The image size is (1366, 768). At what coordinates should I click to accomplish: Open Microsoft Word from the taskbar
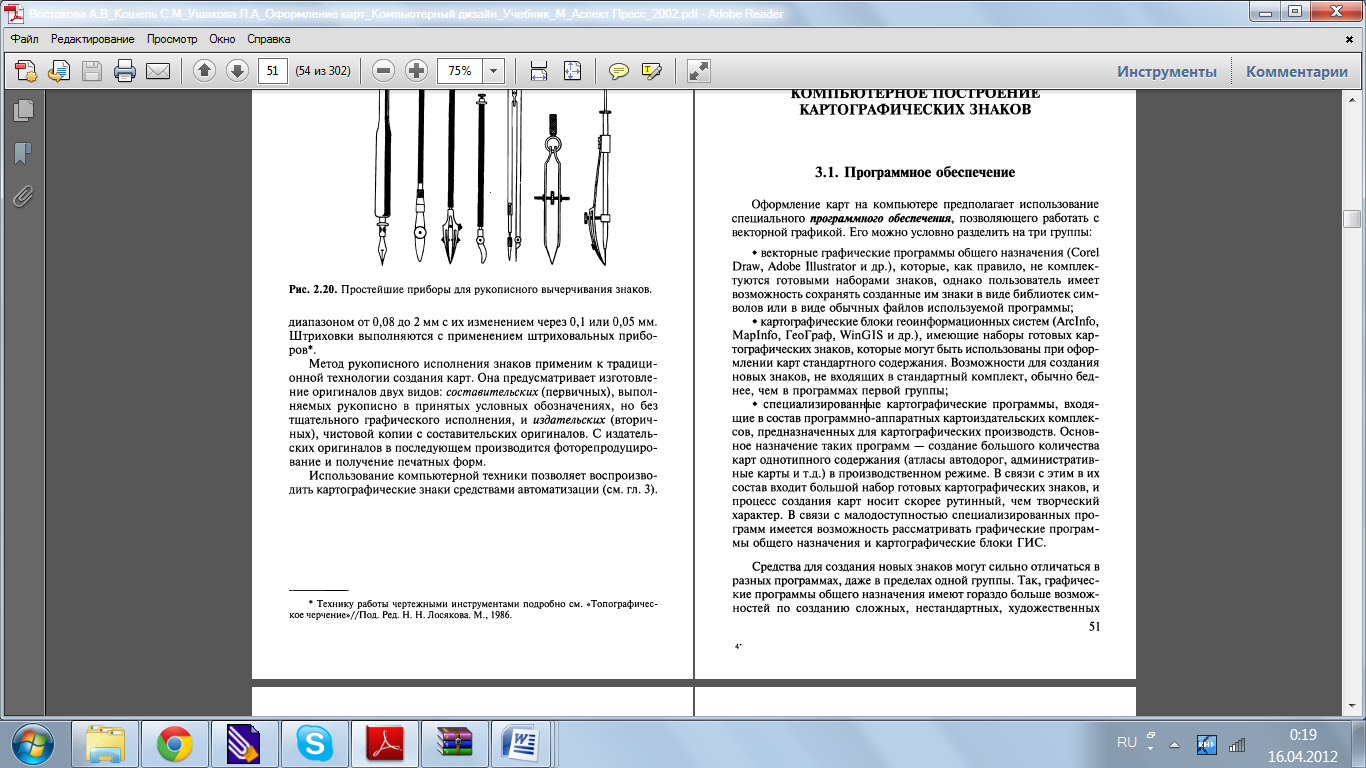(x=521, y=743)
